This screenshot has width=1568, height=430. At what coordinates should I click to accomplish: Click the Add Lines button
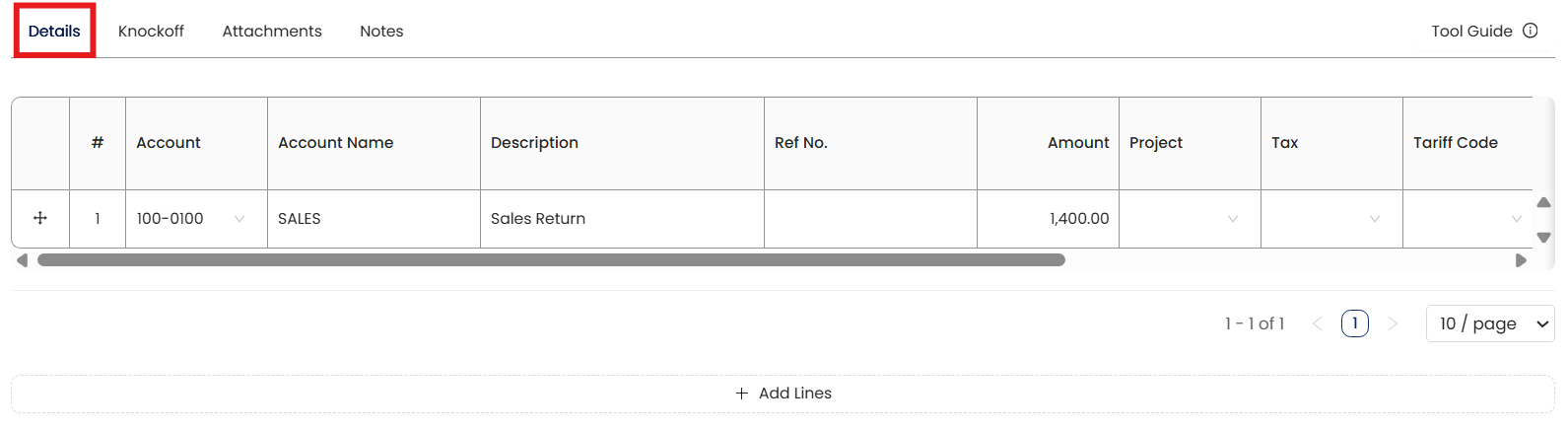[x=784, y=394]
